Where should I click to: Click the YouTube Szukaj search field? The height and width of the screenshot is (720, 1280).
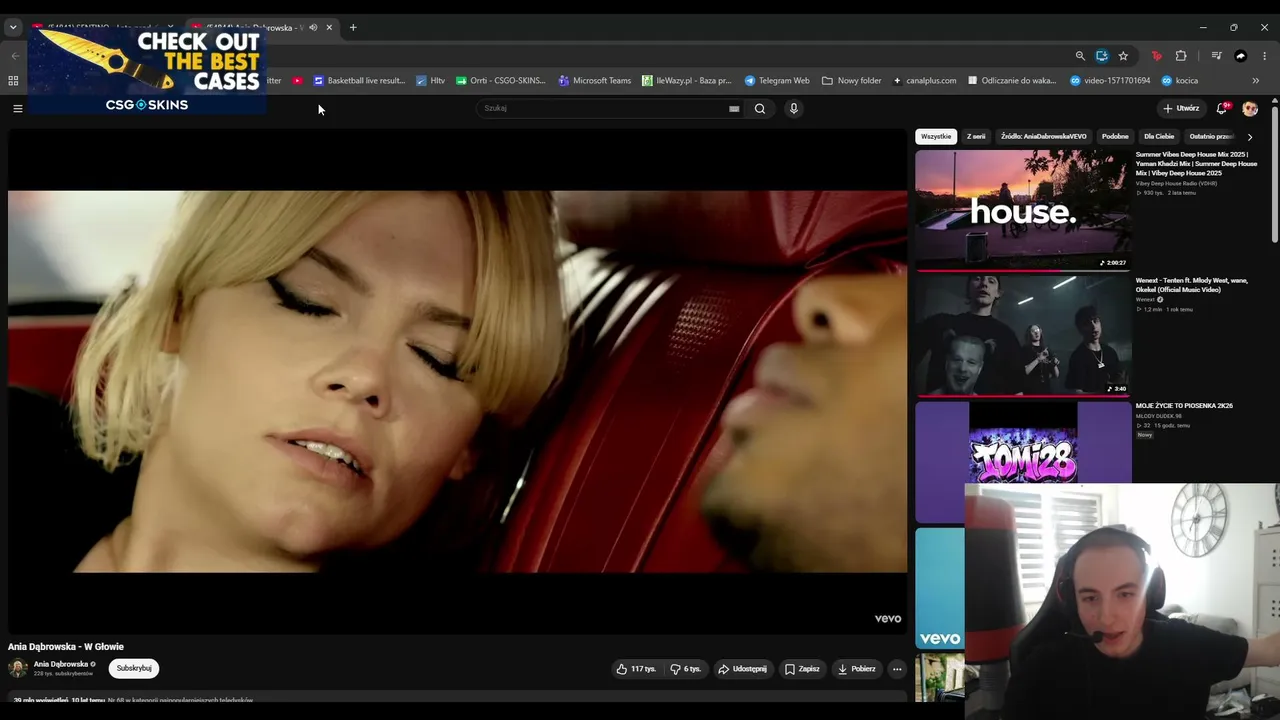point(602,108)
